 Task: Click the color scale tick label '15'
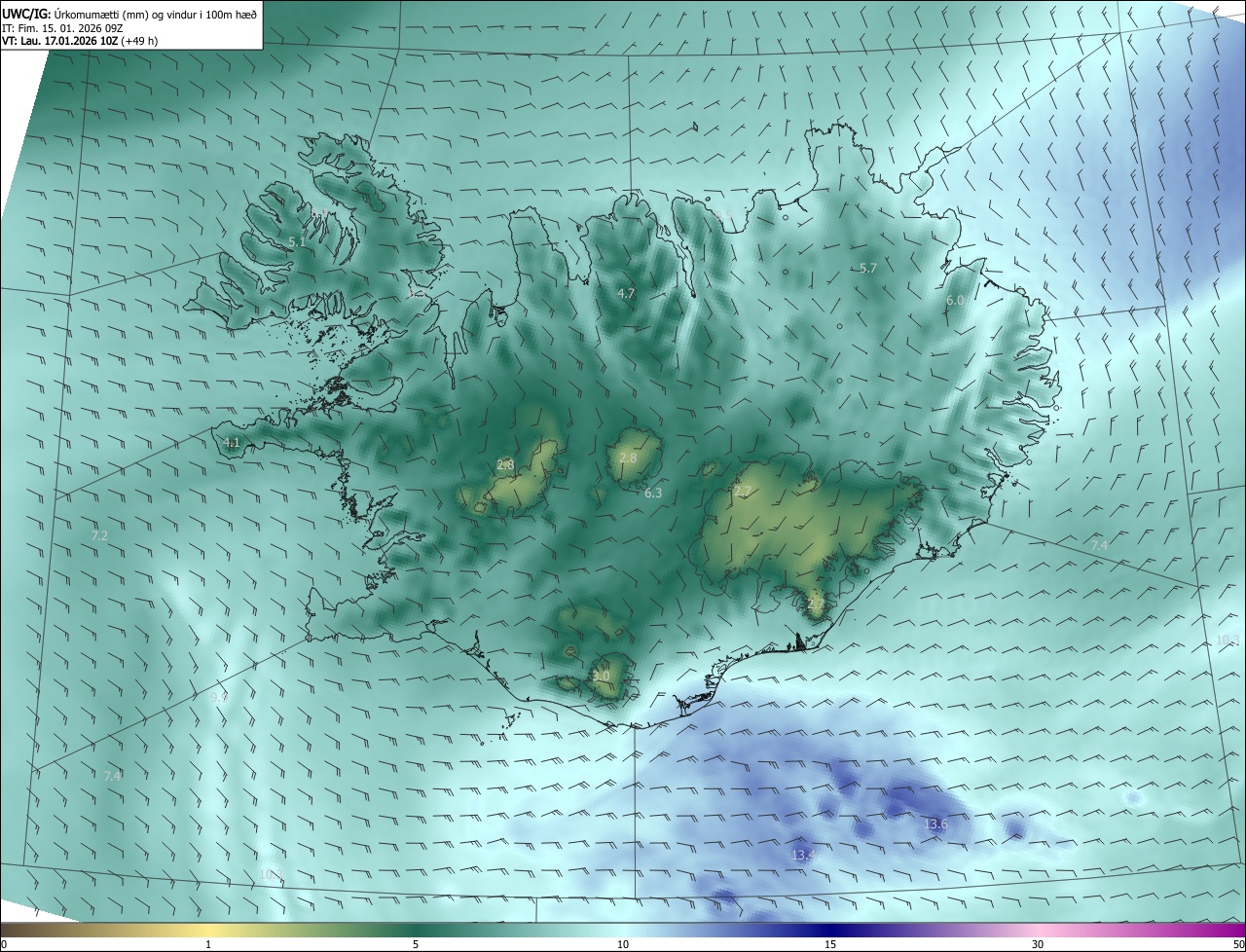pos(830,944)
